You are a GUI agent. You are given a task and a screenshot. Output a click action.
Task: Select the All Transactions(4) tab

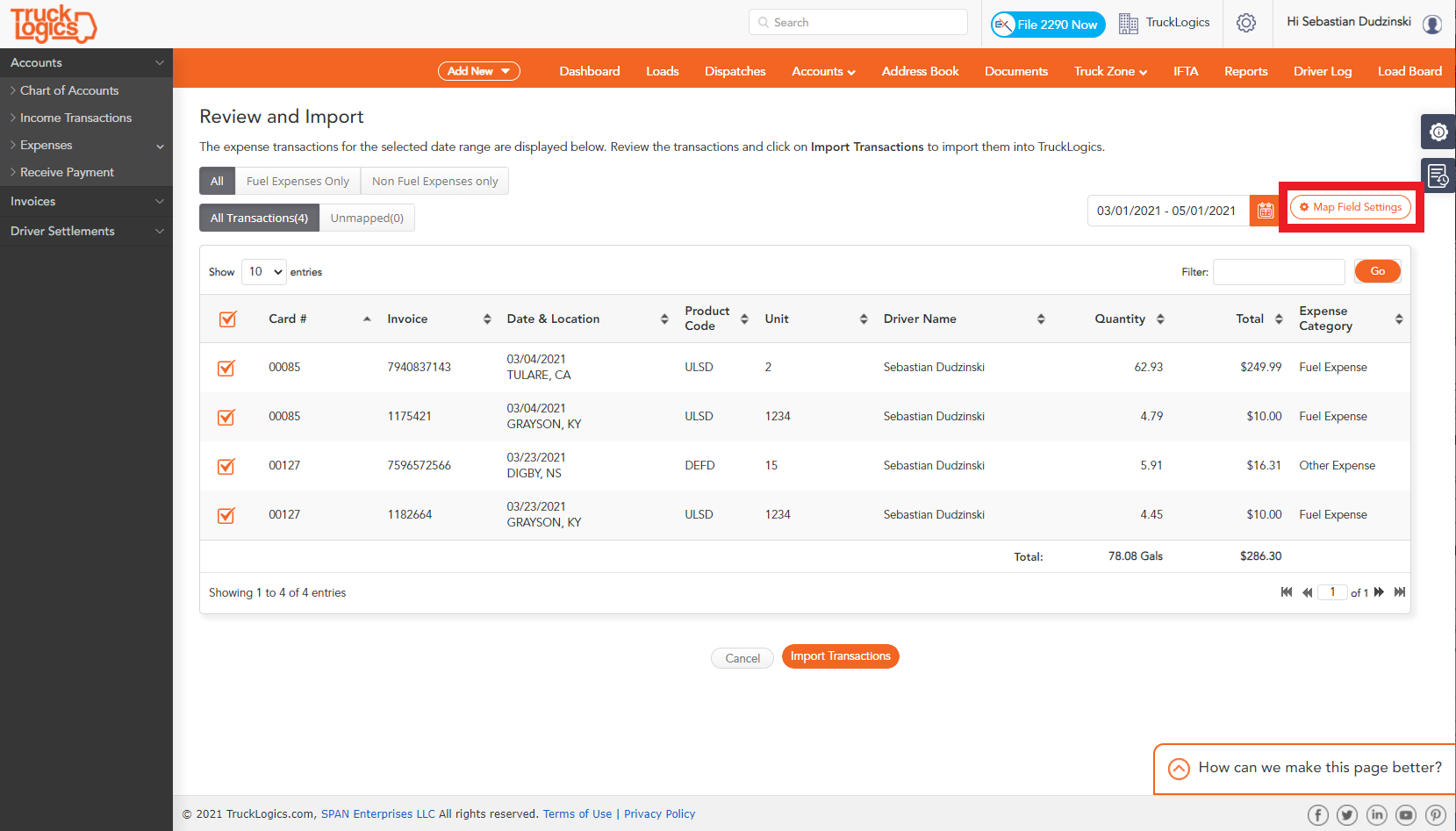(259, 218)
